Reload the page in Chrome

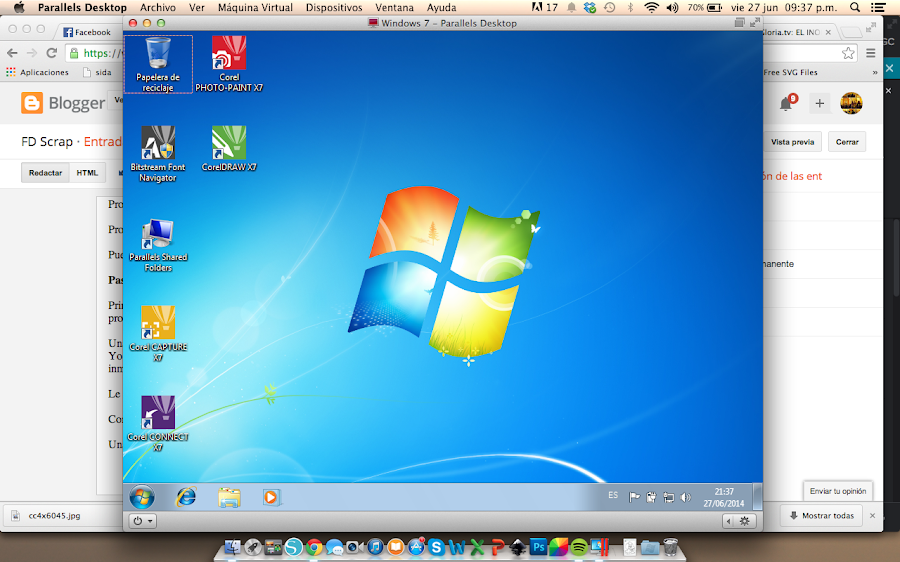pyautogui.click(x=52, y=53)
